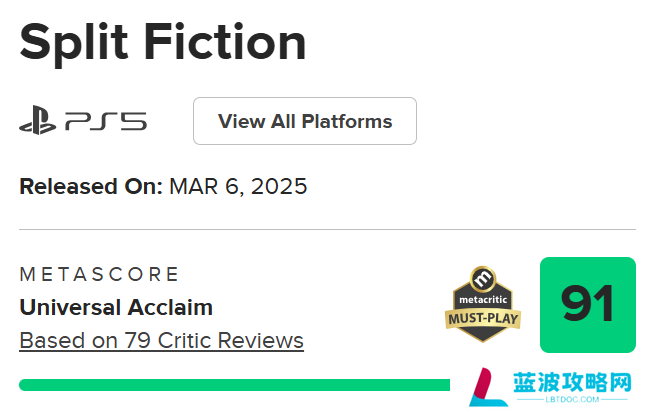This screenshot has height=412, width=650.
Task: Click the horizontal divider under release date
Action: tap(327, 229)
